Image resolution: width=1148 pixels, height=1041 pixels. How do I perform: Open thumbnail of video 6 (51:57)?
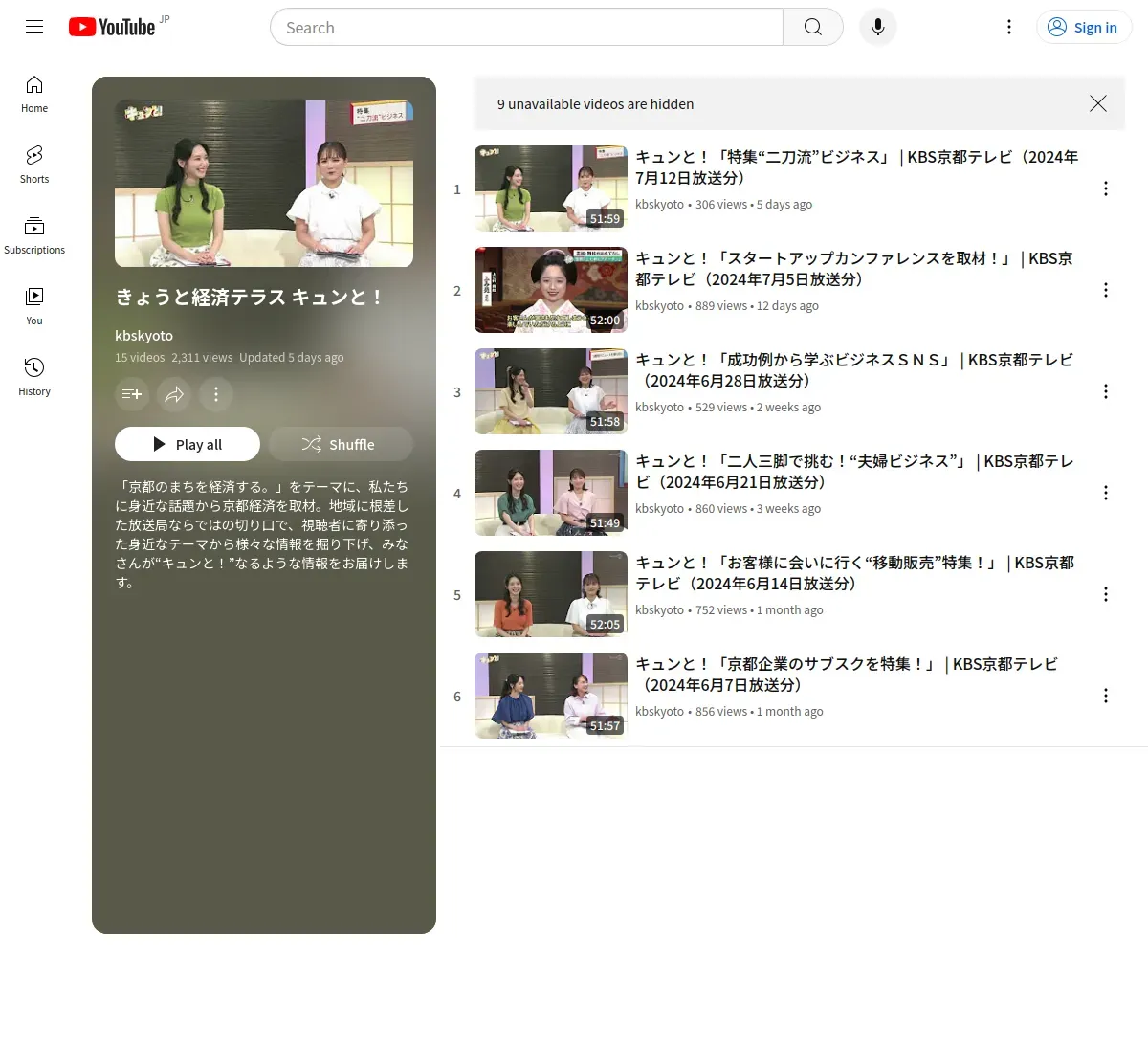(551, 696)
